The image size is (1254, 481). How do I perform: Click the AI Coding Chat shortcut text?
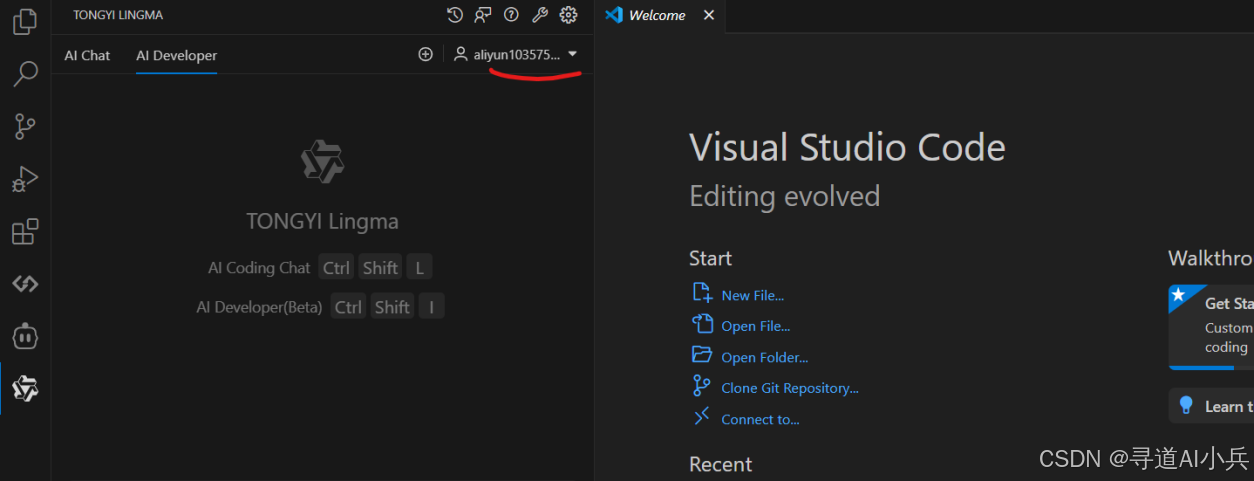[259, 267]
